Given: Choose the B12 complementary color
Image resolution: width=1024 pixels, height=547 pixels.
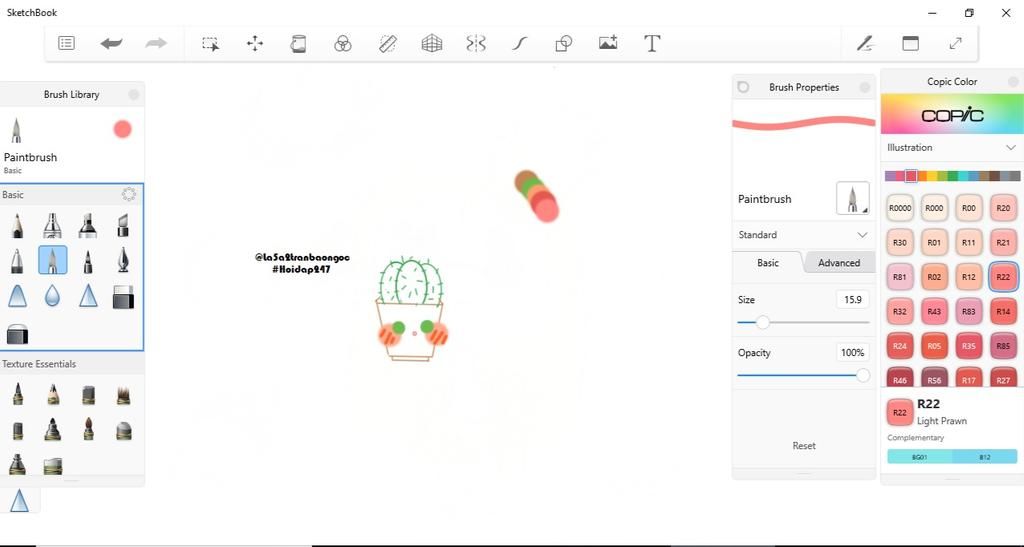Looking at the screenshot, I should point(985,457).
